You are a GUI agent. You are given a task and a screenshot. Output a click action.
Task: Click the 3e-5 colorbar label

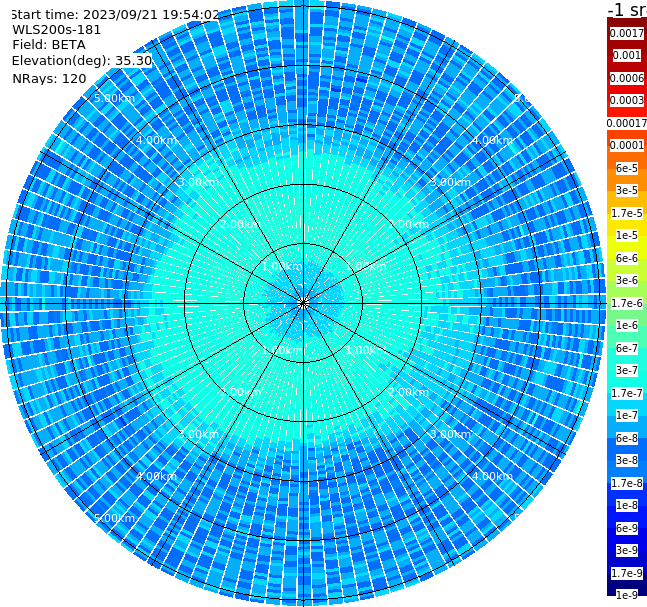coord(627,190)
